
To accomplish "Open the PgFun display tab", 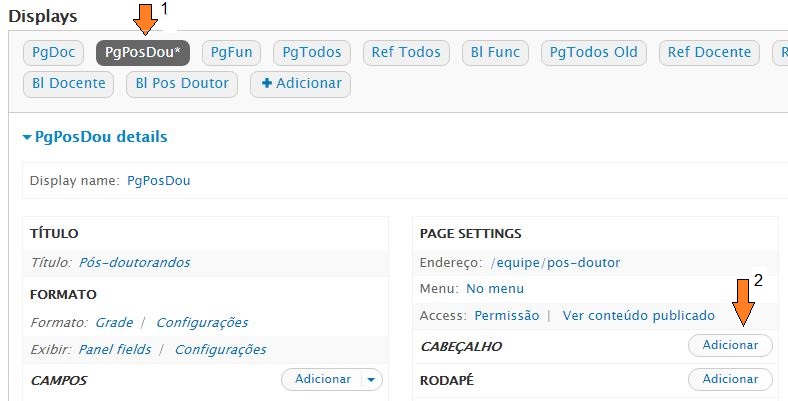I will click(x=231, y=53).
